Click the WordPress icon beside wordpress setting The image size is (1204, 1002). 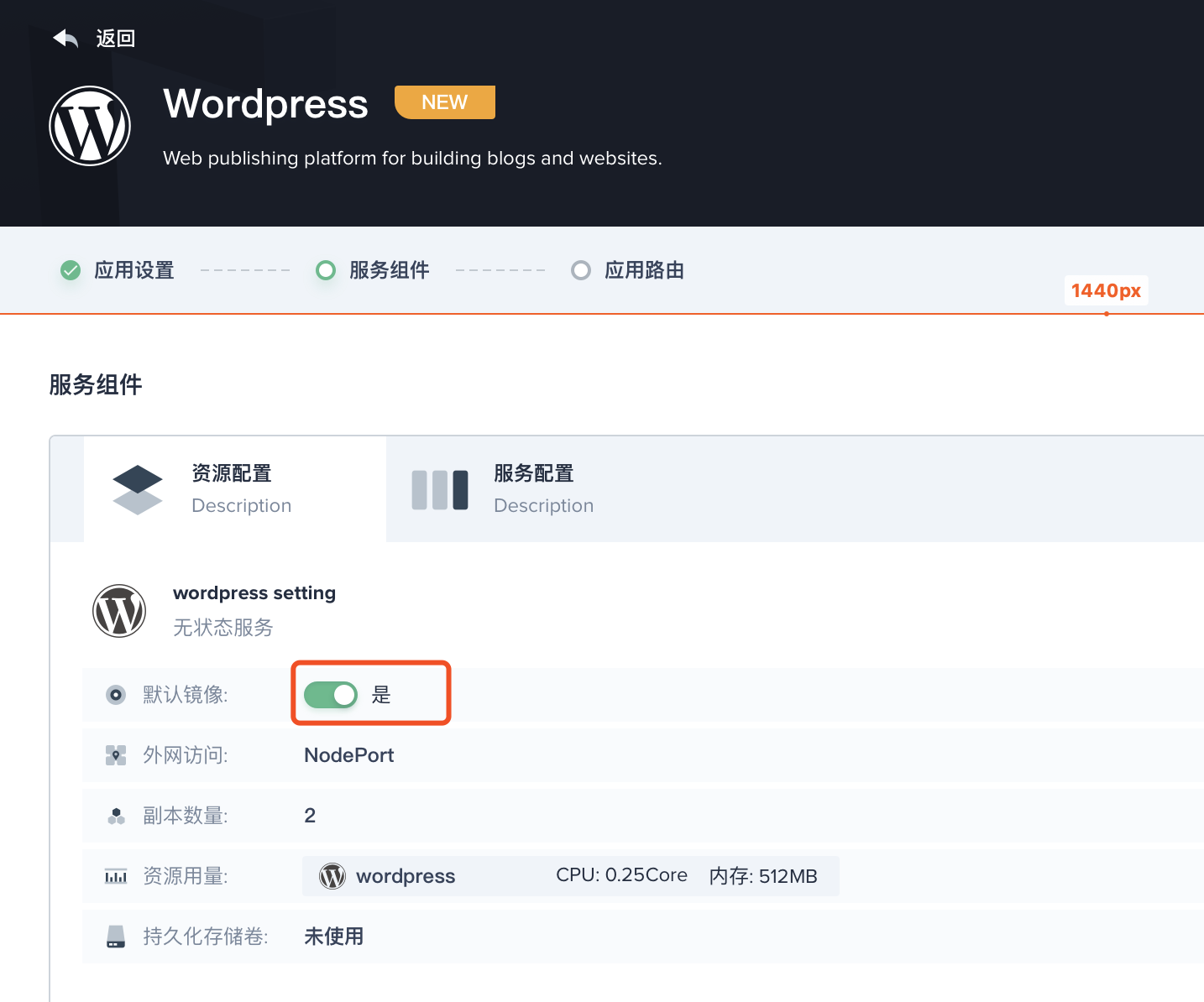click(x=119, y=611)
